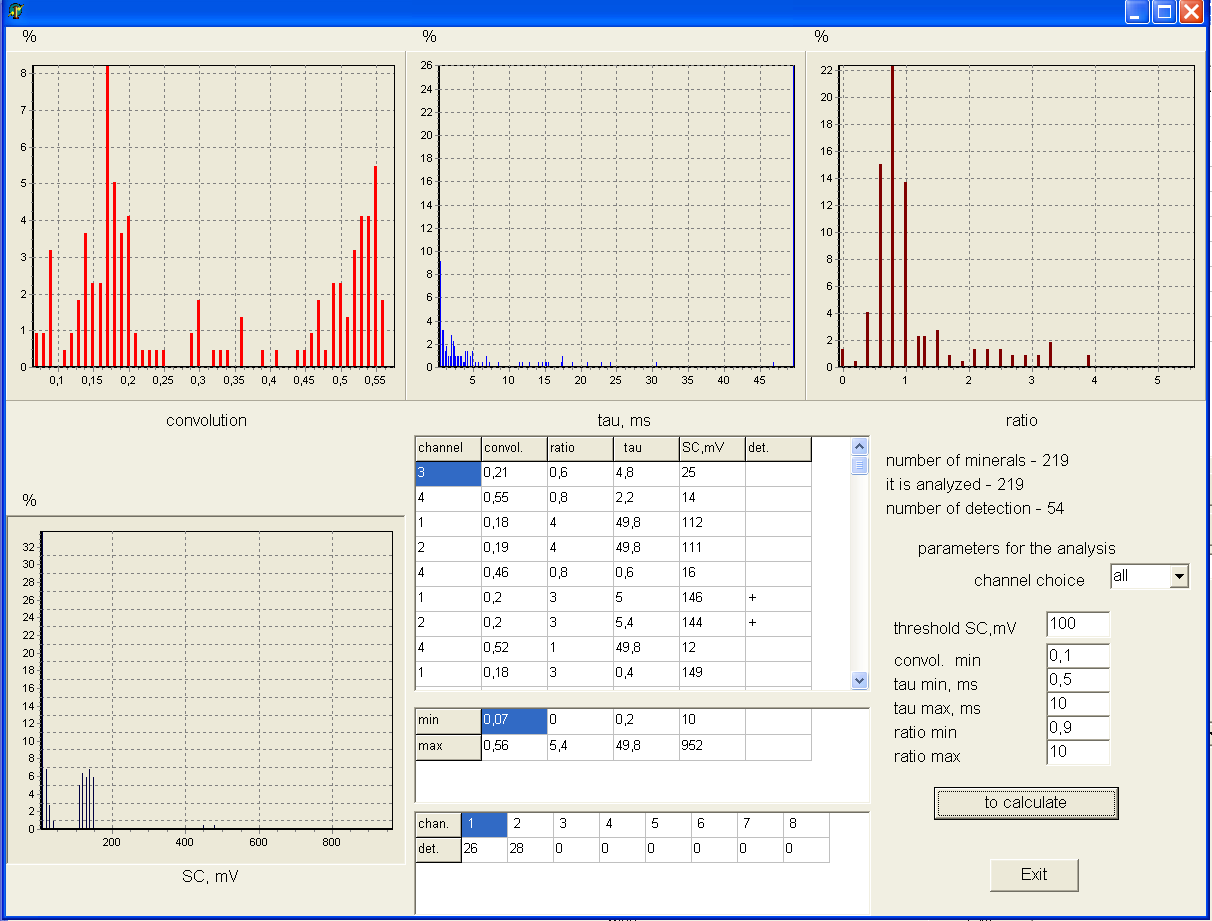This screenshot has height=921, width=1212.
Task: Focus the tau max, ms input
Action: (x=1077, y=704)
